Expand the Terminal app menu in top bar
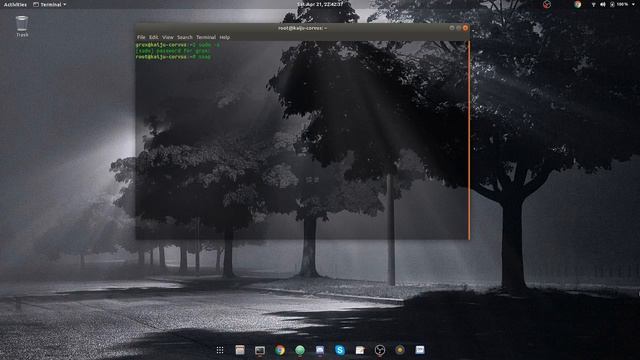The width and height of the screenshot is (640, 360). 49,4
